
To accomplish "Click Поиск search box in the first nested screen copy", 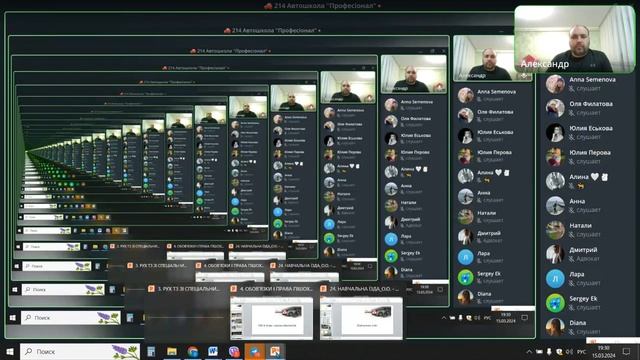I will click(71, 318).
